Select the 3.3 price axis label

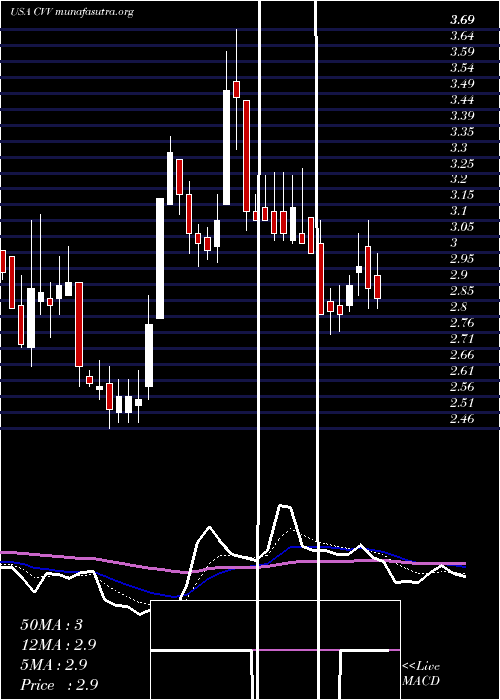(x=459, y=147)
